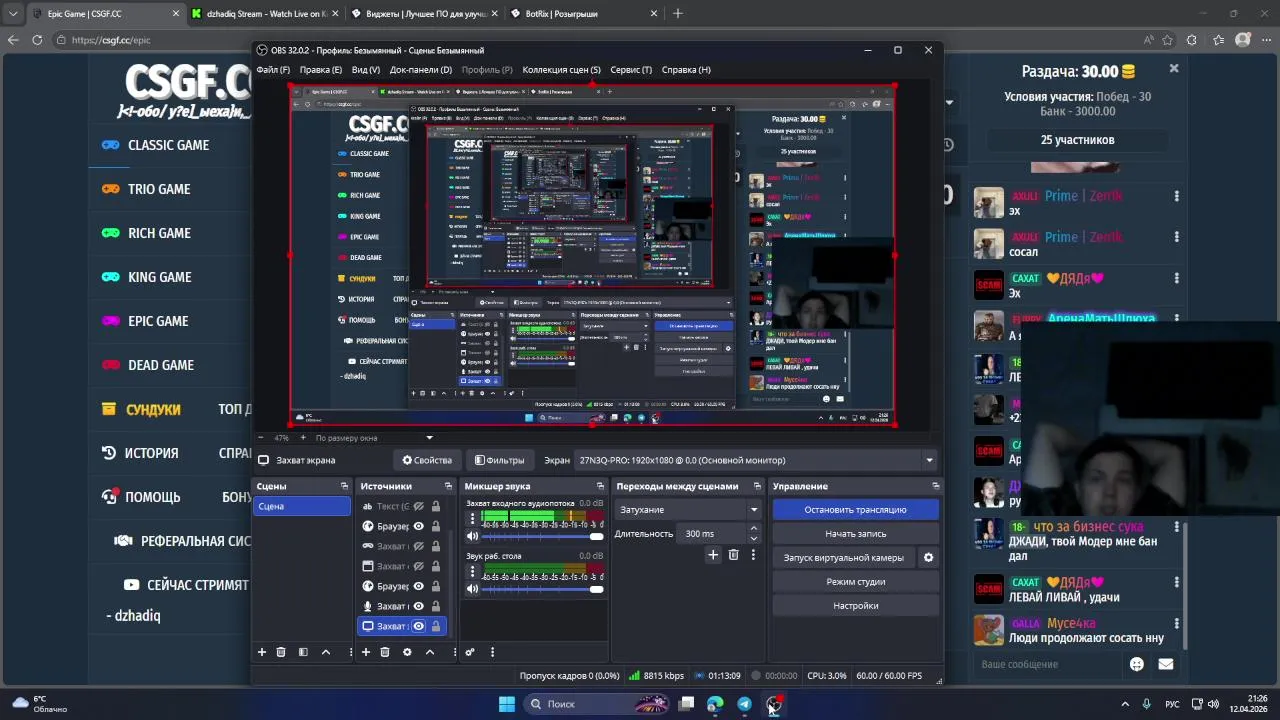
Task: Mute the Звук раб. стола speaker icon
Action: click(x=473, y=589)
